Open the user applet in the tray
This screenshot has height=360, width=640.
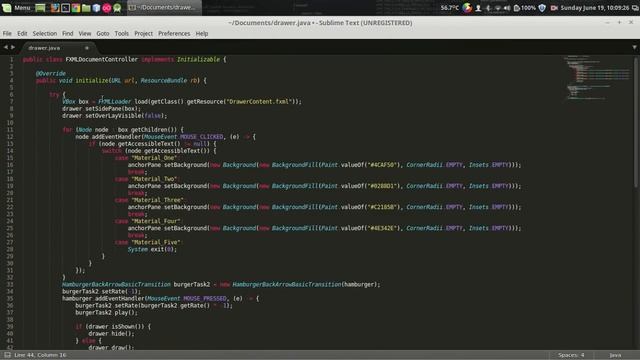[x=478, y=8]
